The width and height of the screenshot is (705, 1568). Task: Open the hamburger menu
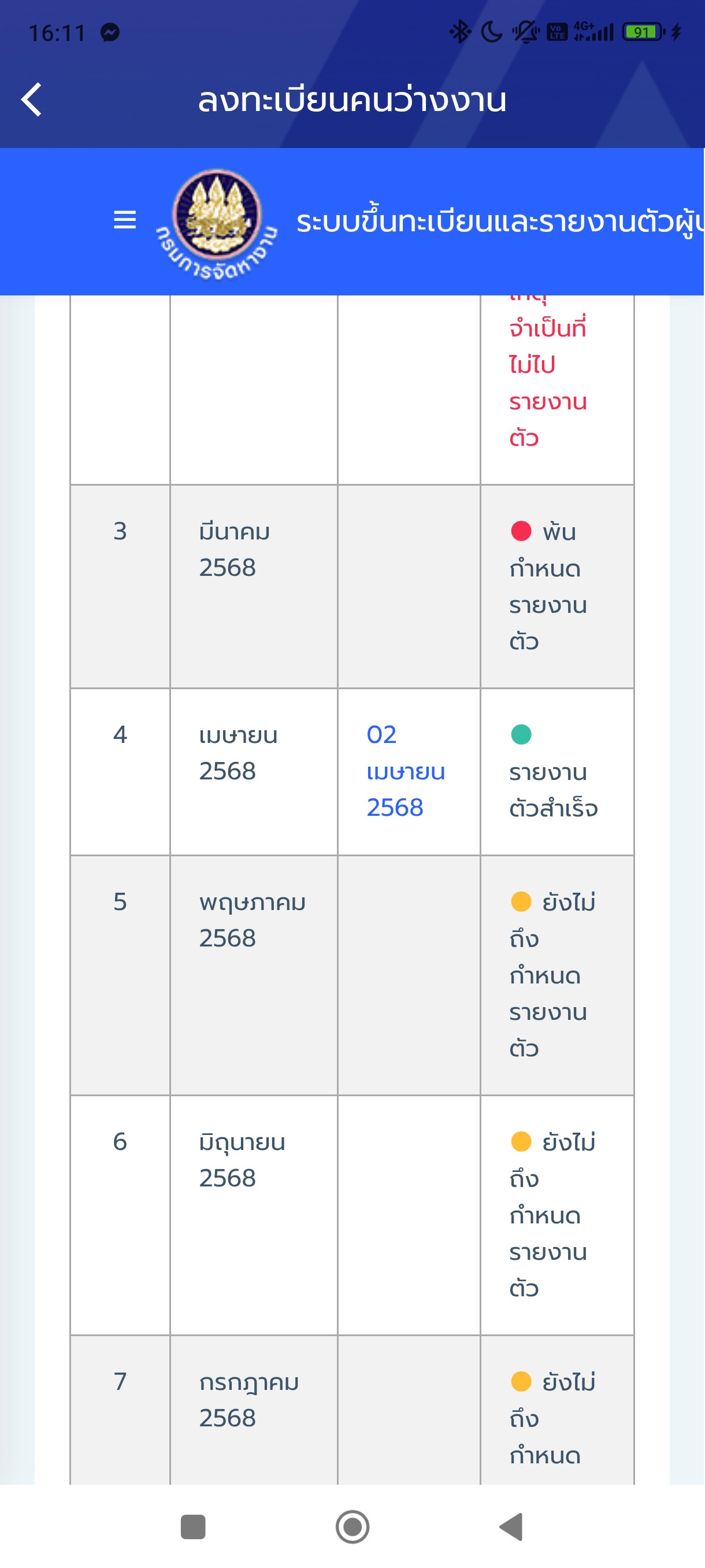125,220
